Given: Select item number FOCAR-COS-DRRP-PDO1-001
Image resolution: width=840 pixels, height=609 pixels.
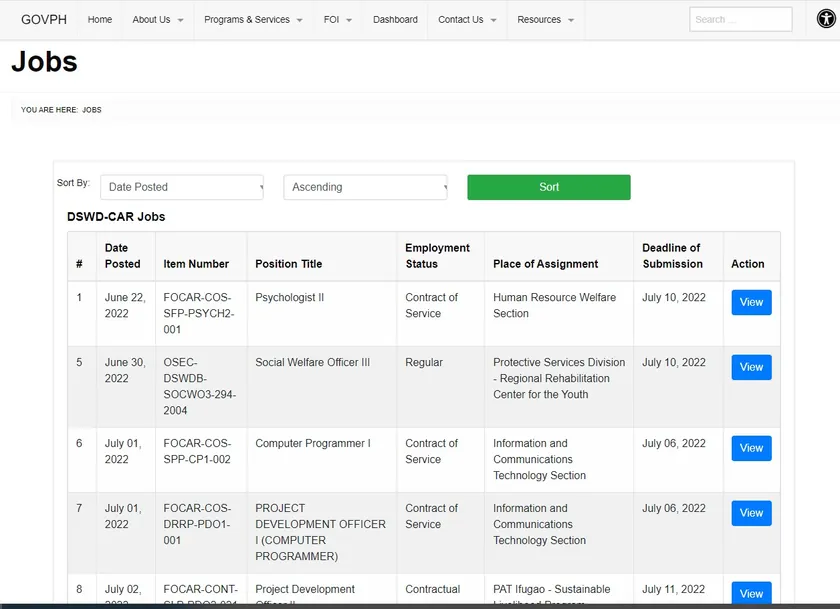Looking at the screenshot, I should point(197,524).
